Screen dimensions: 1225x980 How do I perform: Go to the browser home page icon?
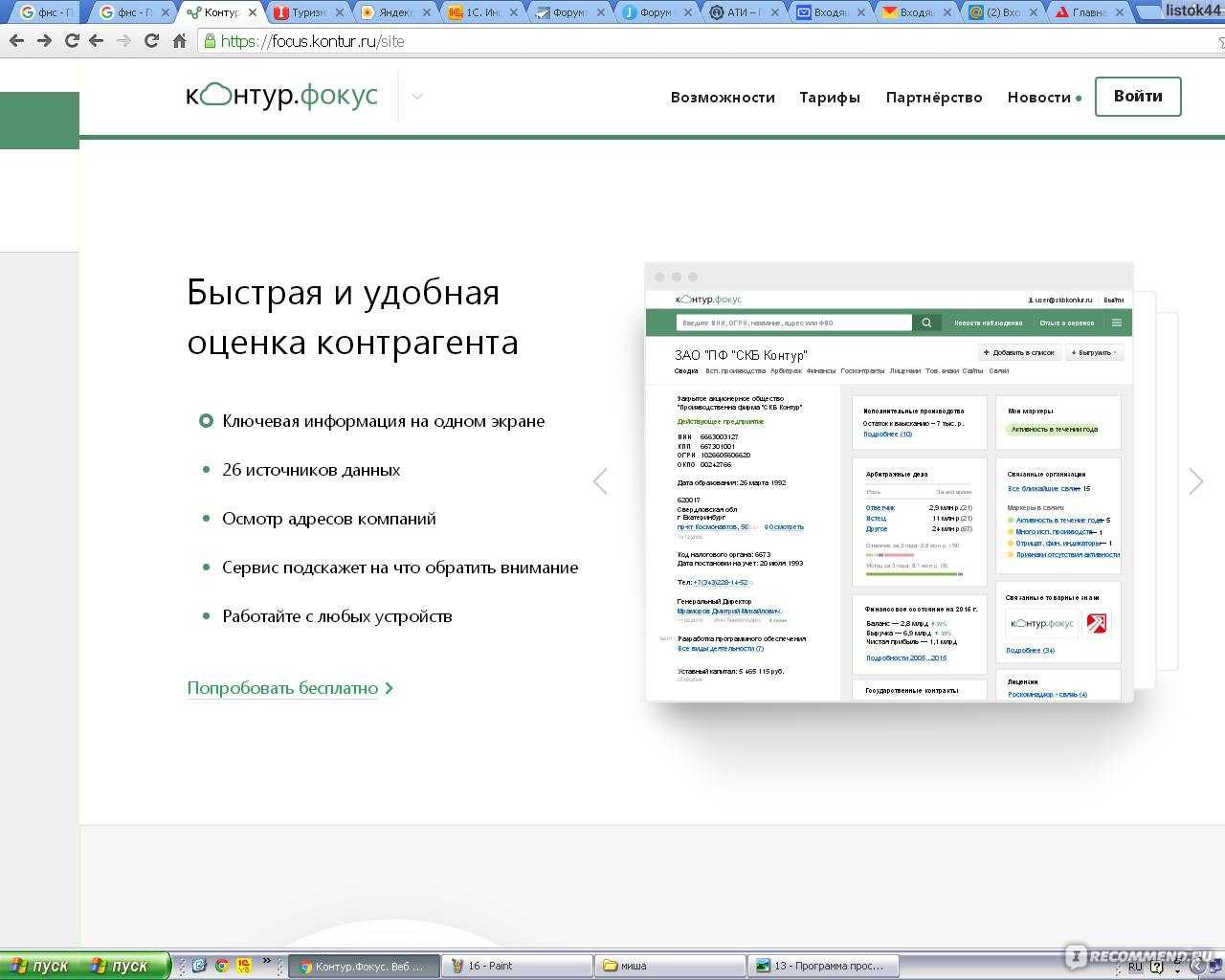coord(179,41)
